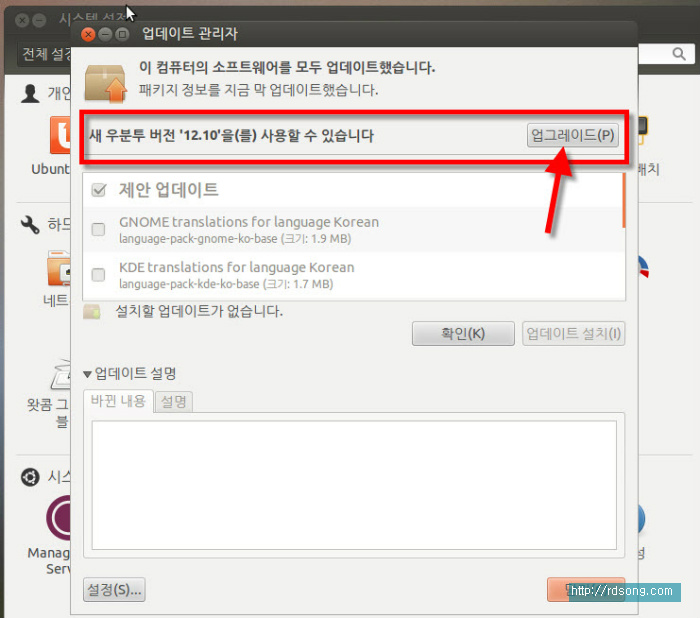Click the wrench hardware section icon

click(30, 223)
